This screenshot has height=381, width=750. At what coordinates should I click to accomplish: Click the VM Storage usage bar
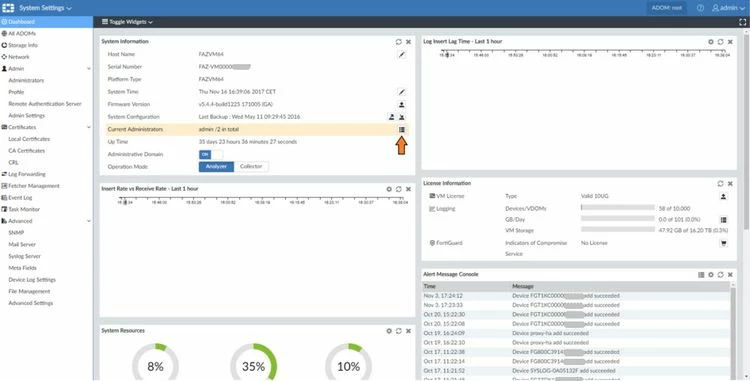click(618, 230)
